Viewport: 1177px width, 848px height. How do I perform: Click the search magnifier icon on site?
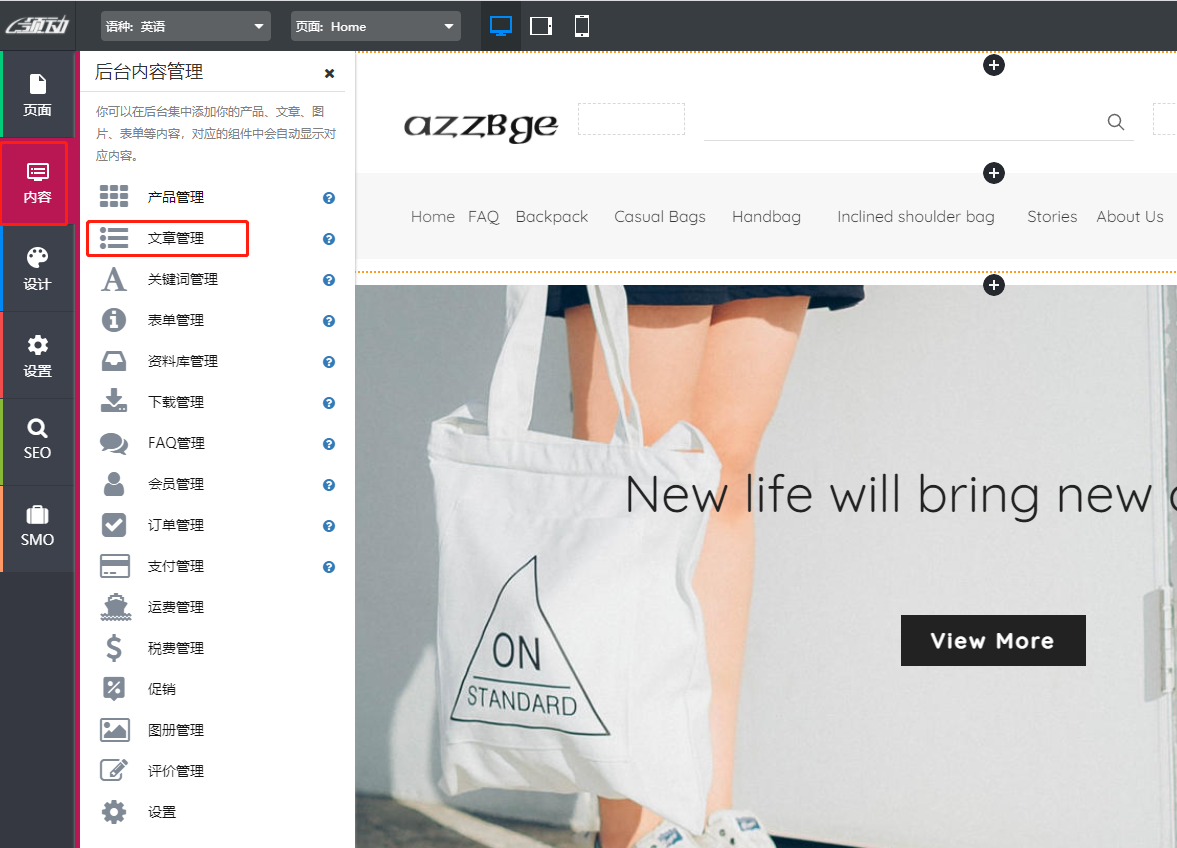[1116, 122]
